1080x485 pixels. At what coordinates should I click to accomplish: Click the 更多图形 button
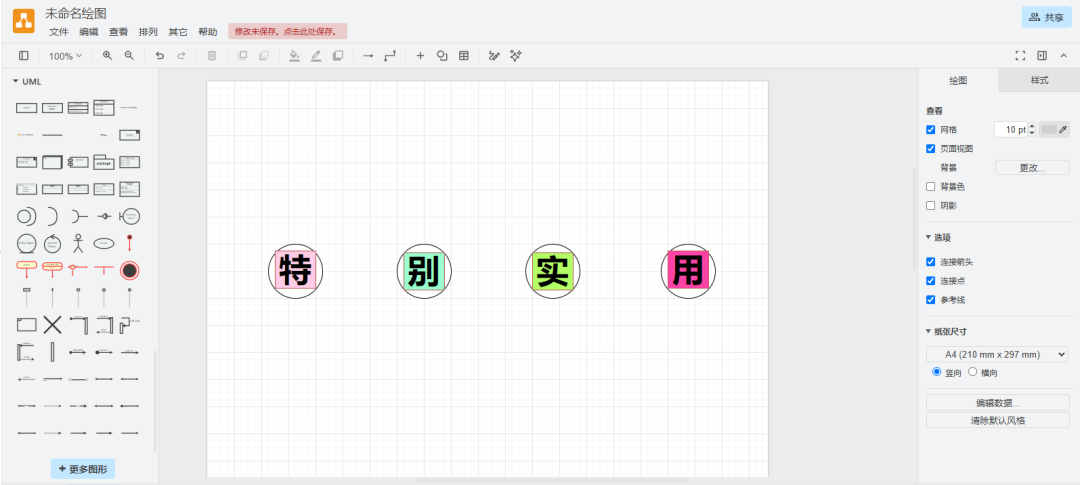tap(83, 468)
